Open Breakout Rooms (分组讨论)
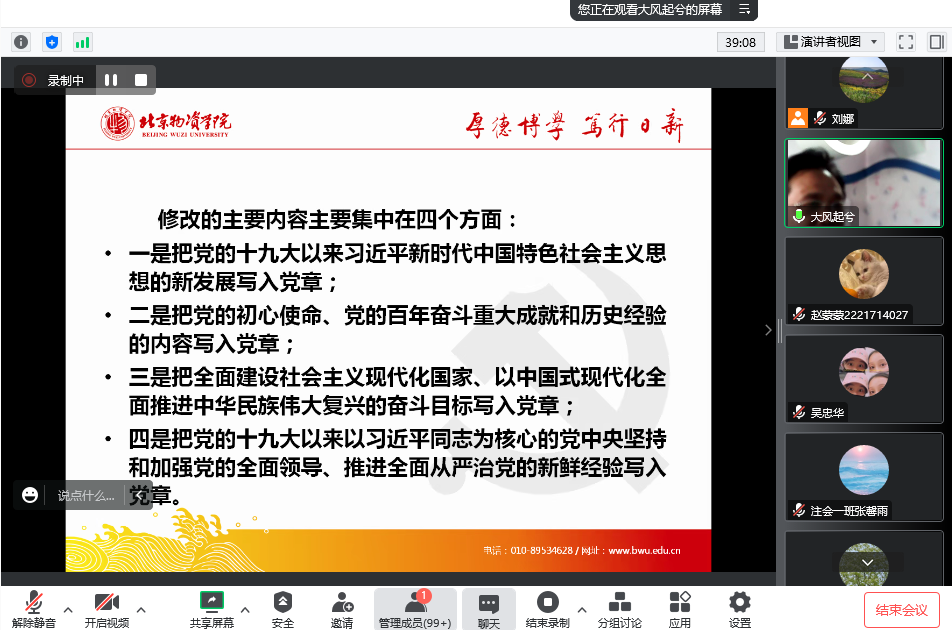Viewport: 952px width, 630px height. coord(619,609)
